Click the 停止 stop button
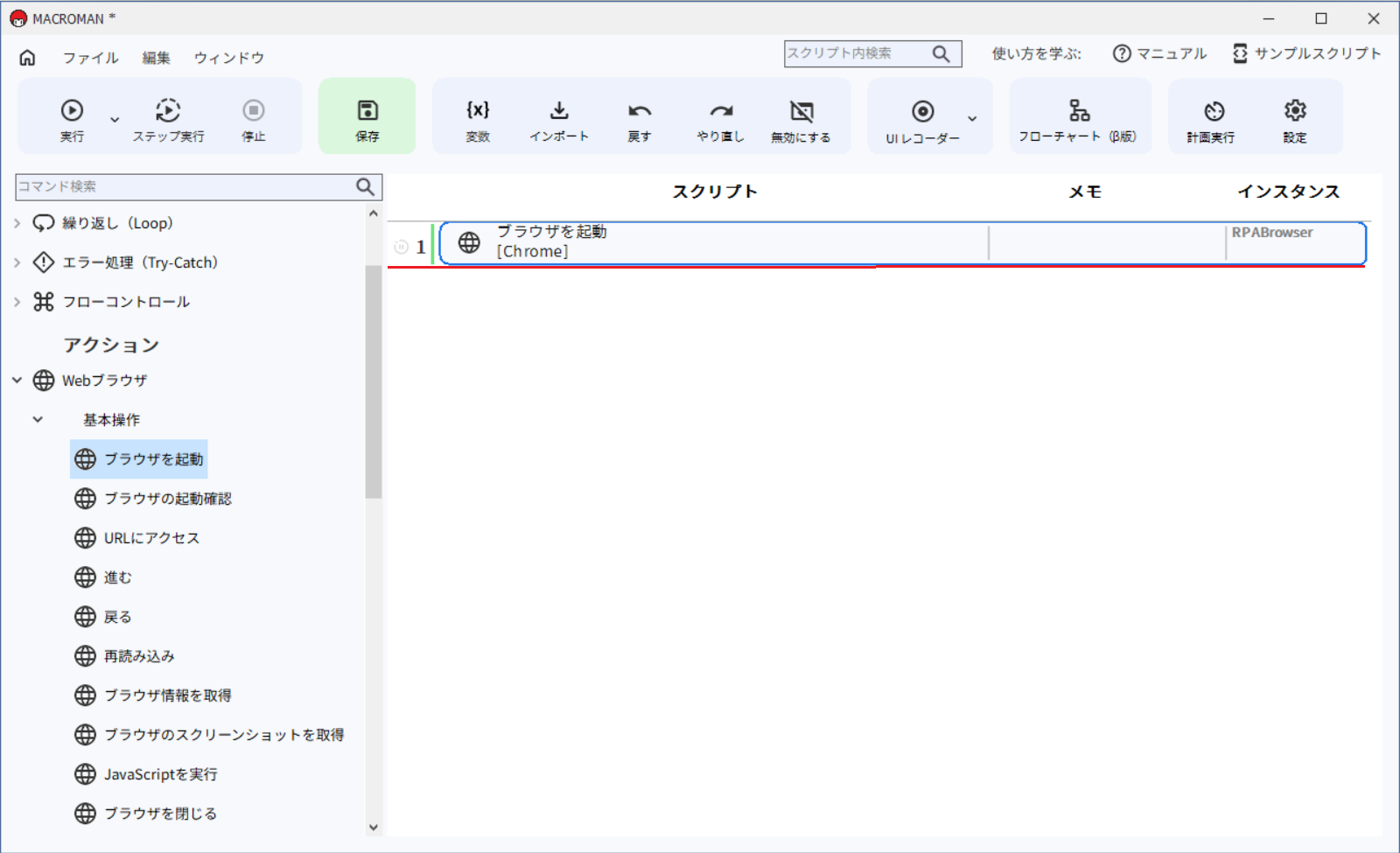The image size is (1400, 853). click(x=254, y=120)
